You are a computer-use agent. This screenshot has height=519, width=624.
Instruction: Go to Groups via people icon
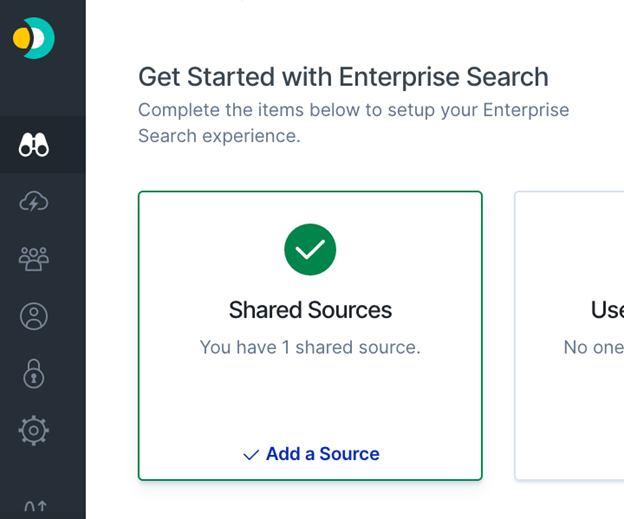click(x=34, y=259)
